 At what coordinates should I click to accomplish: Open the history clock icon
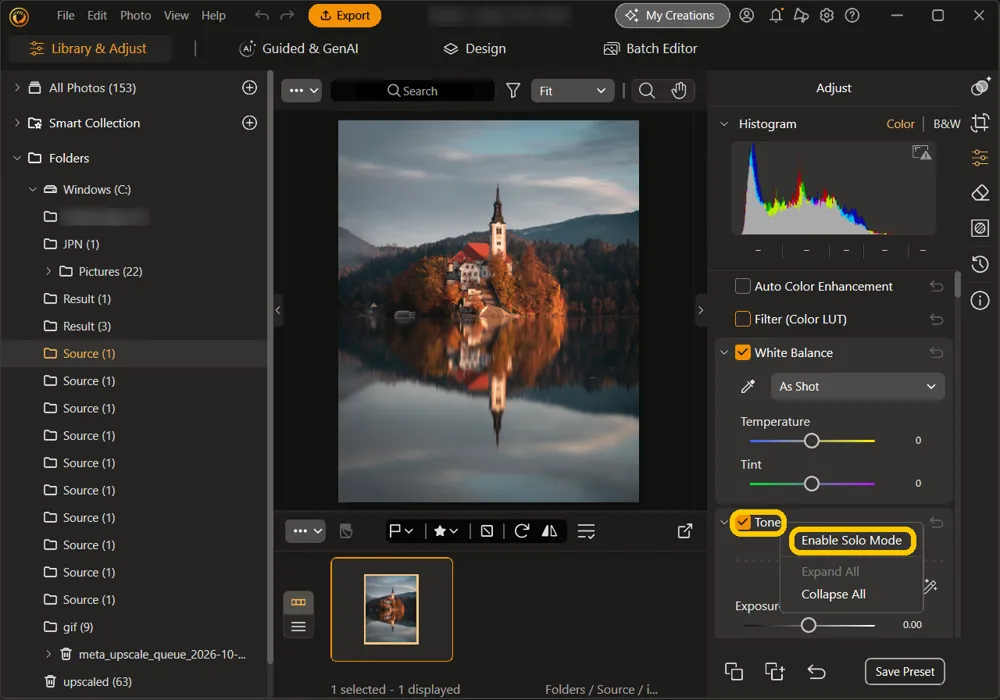coord(980,264)
